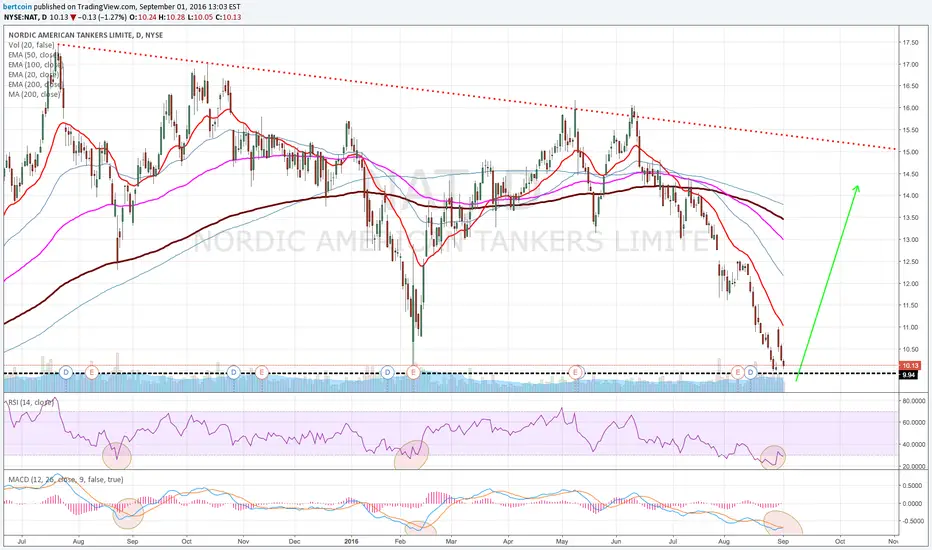This screenshot has width=932, height=550.
Task: Open the dividend D marker in late October 2015
Action: click(234, 373)
